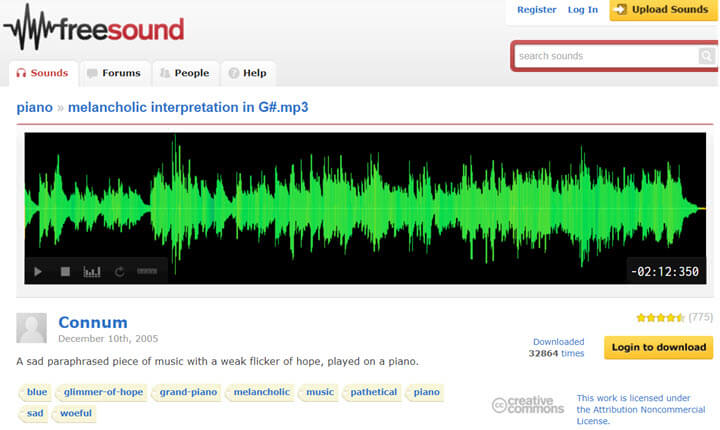The image size is (720, 430).
Task: Stop playback with the square stop icon
Action: coord(65,272)
